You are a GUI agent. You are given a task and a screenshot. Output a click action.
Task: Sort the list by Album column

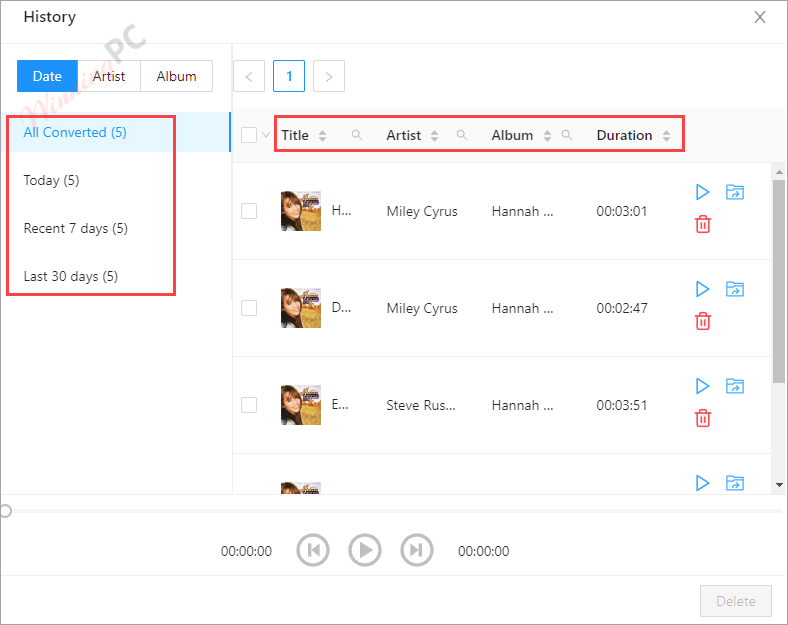547,136
